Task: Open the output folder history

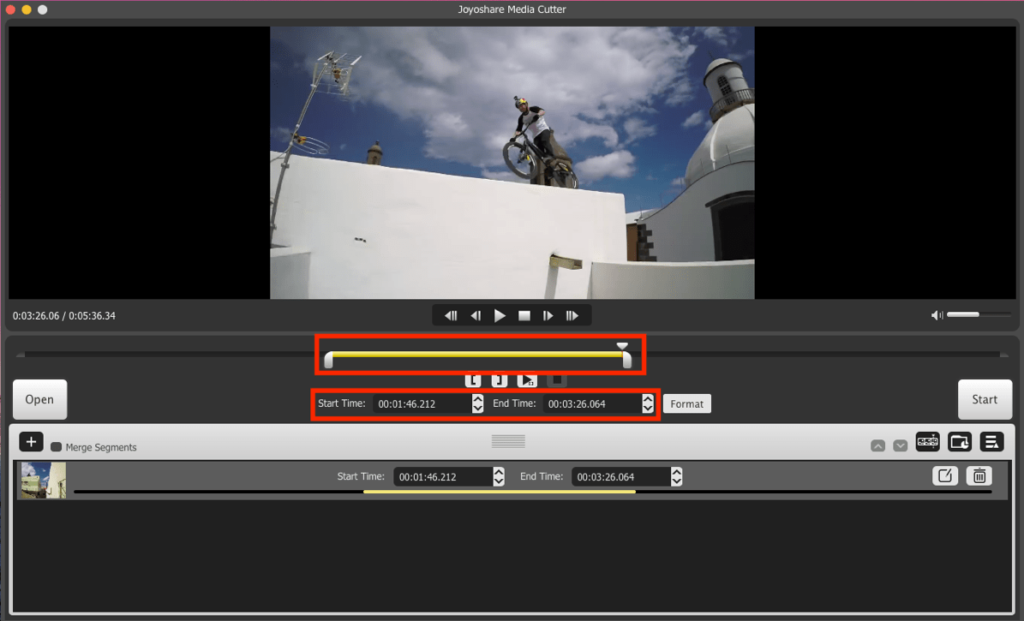Action: tap(959, 442)
